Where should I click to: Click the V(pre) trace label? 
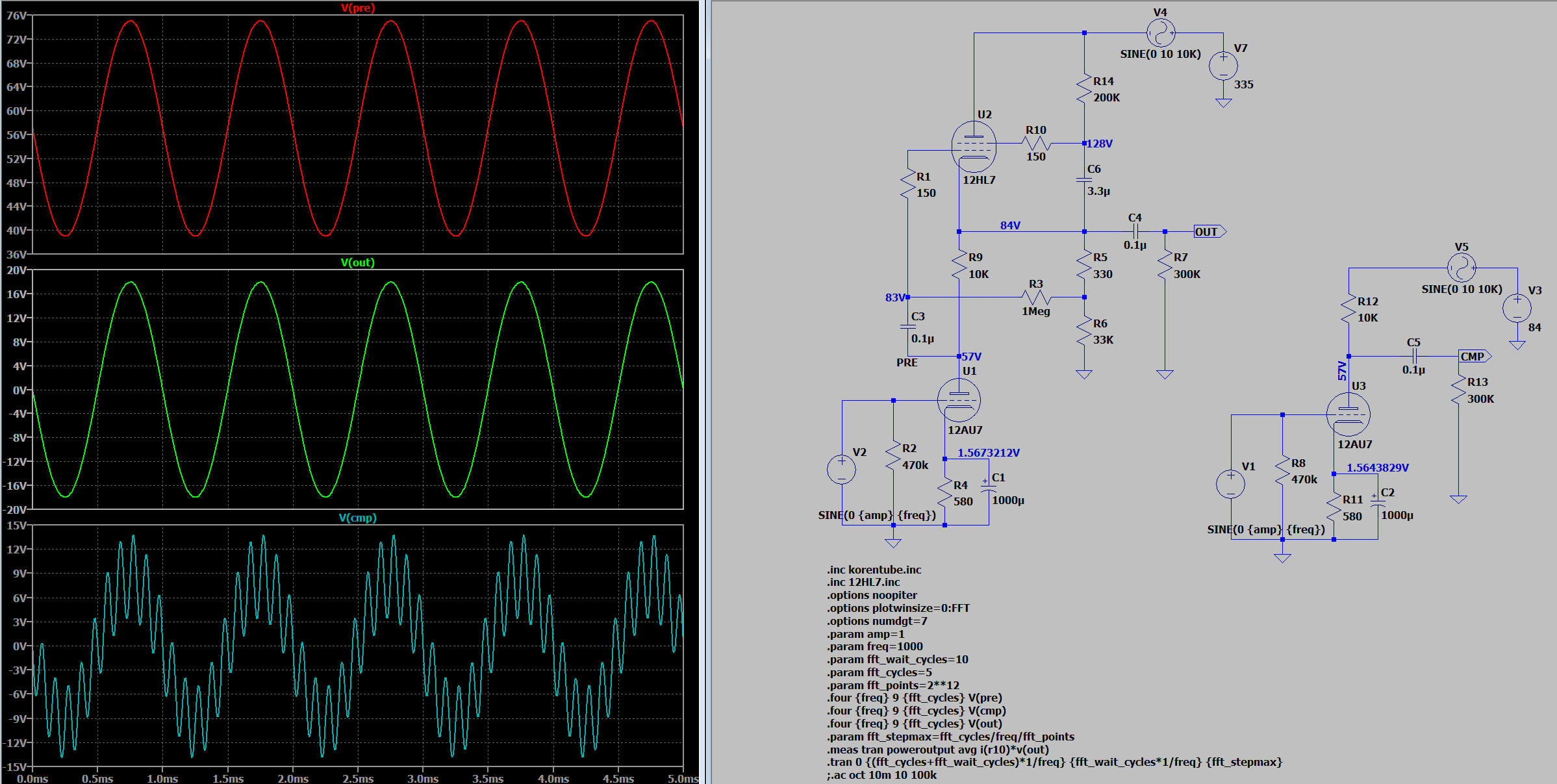(358, 8)
